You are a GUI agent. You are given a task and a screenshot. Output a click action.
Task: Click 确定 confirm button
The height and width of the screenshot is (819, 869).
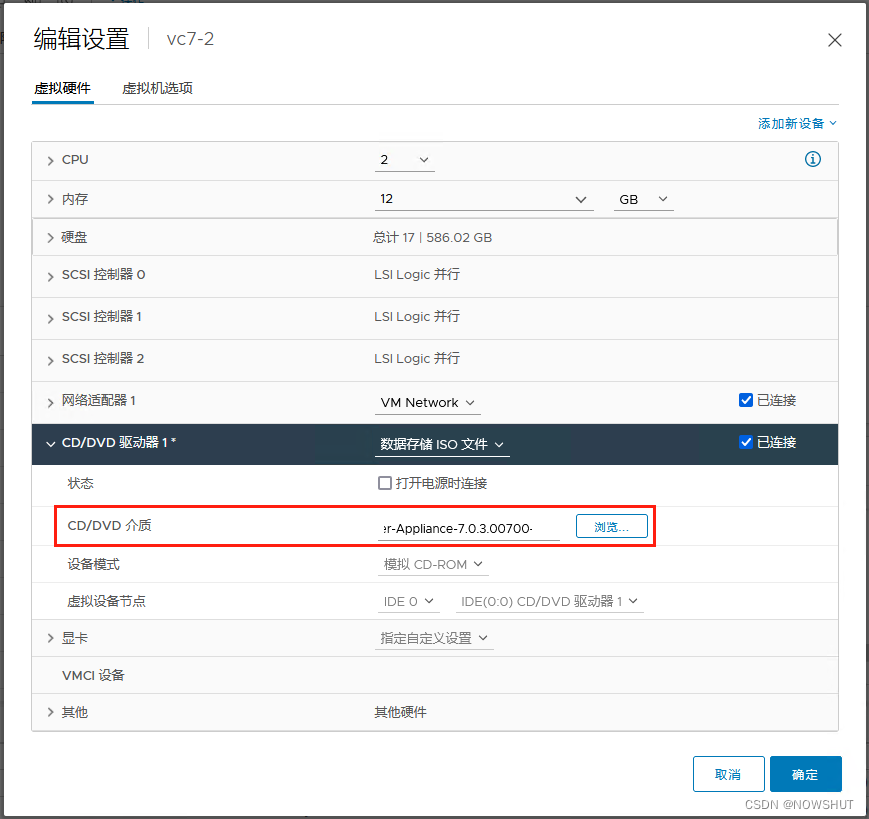805,774
